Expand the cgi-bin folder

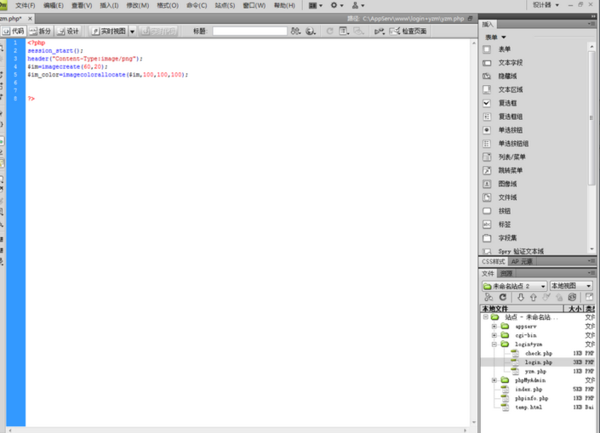[494, 335]
